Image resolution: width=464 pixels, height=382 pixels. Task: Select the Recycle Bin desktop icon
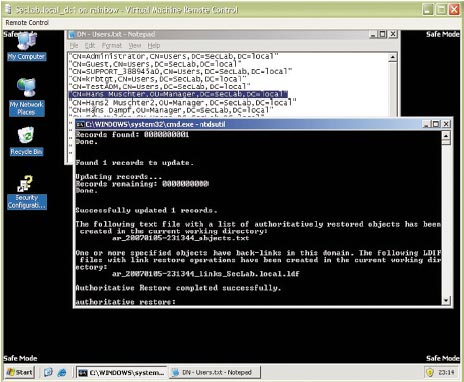[x=26, y=142]
